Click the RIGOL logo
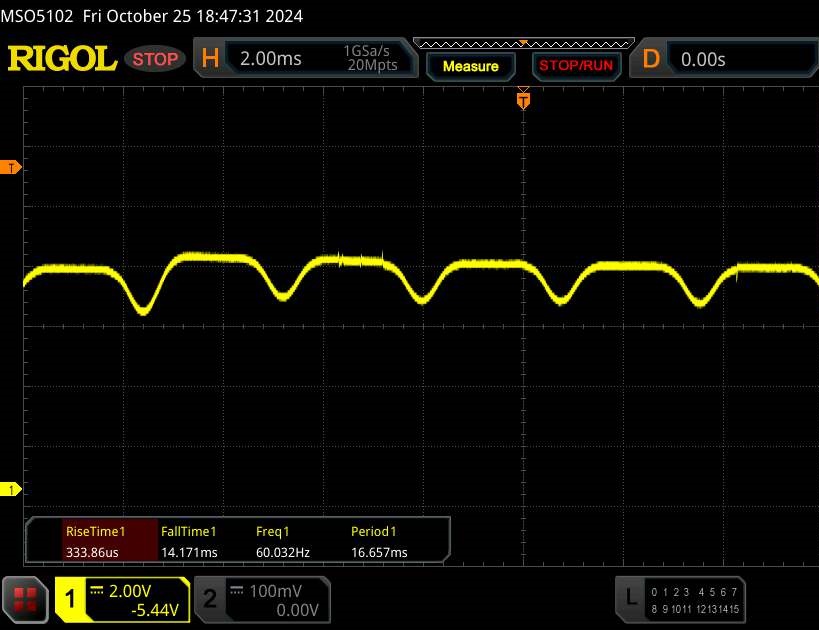The width and height of the screenshot is (819, 630). click(x=62, y=59)
